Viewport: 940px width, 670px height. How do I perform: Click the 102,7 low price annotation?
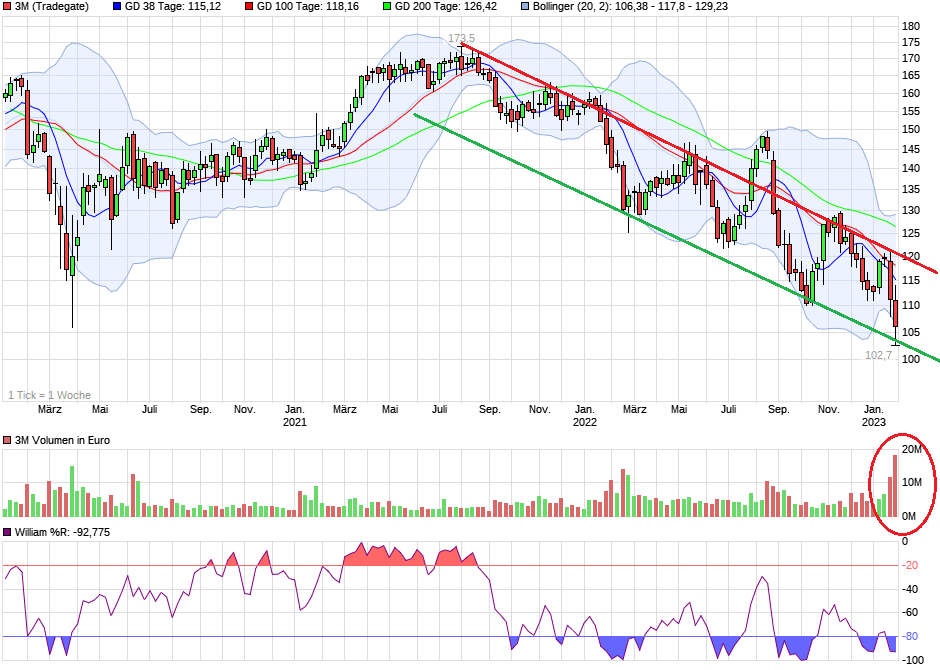pos(877,353)
